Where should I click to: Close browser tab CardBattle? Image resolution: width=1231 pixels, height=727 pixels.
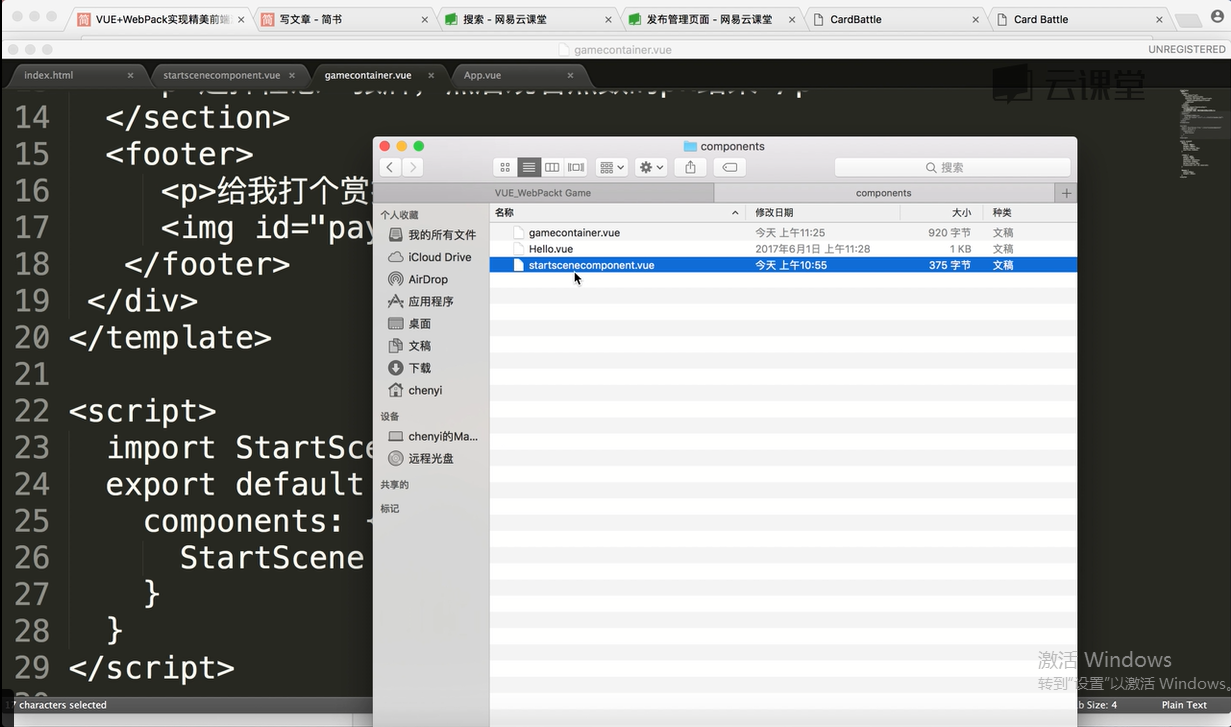pyautogui.click(x=975, y=20)
